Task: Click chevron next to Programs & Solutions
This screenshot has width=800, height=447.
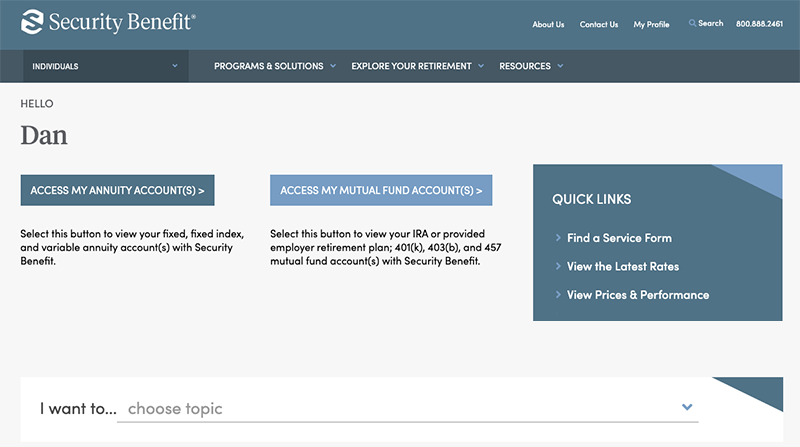Action: coord(333,66)
